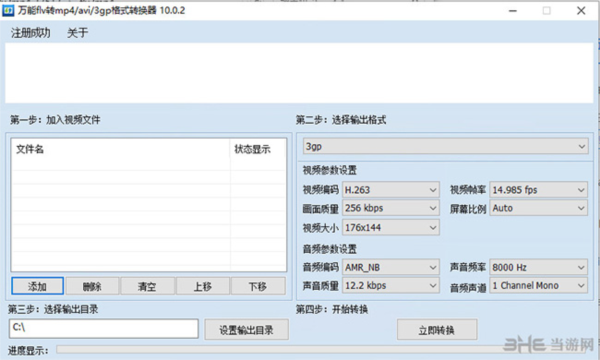Screen dimensions: 600x360
Task: Click the 状态显示 column header
Action: click(x=258, y=149)
